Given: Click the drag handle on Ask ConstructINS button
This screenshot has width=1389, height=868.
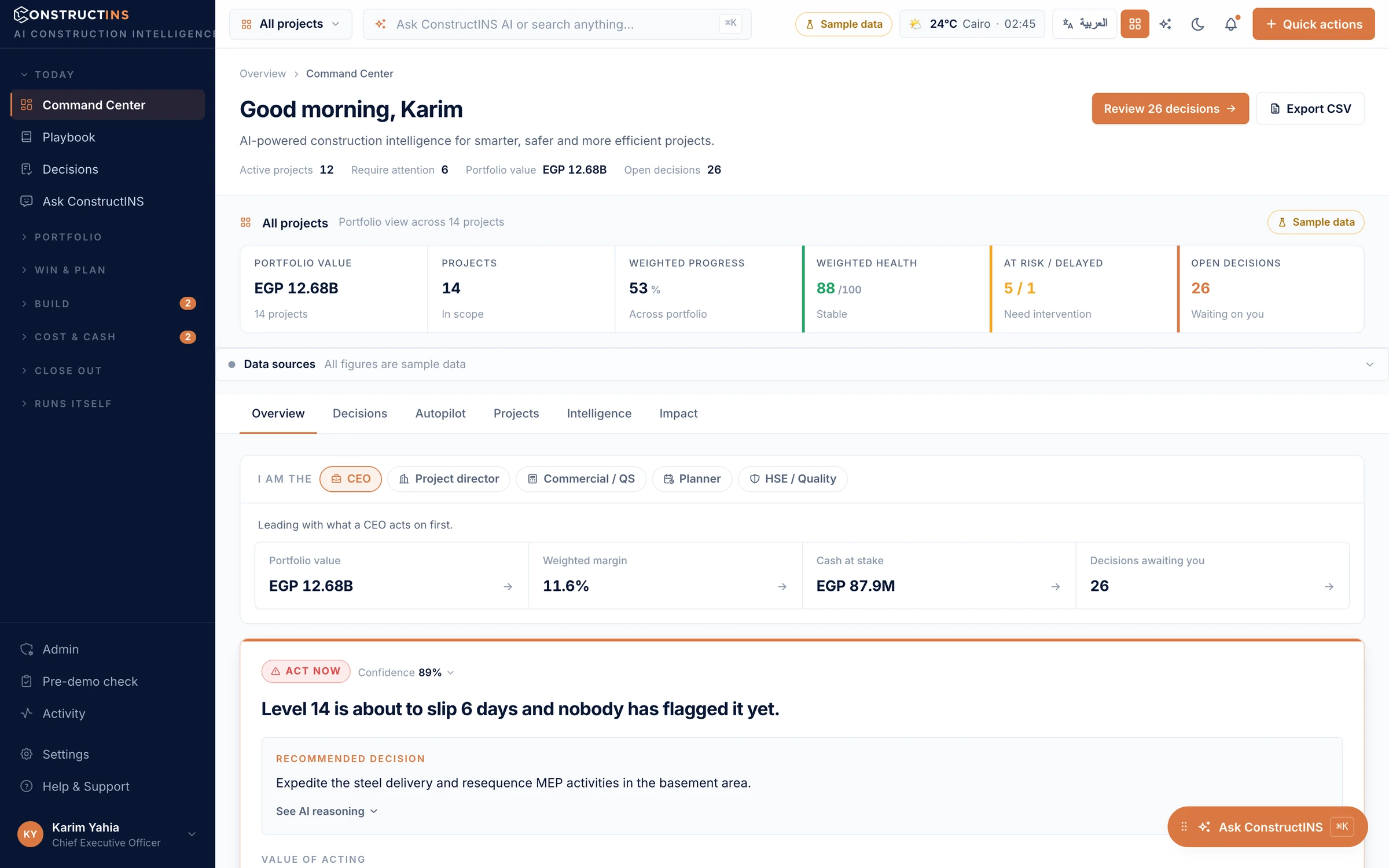Looking at the screenshot, I should click(x=1184, y=827).
